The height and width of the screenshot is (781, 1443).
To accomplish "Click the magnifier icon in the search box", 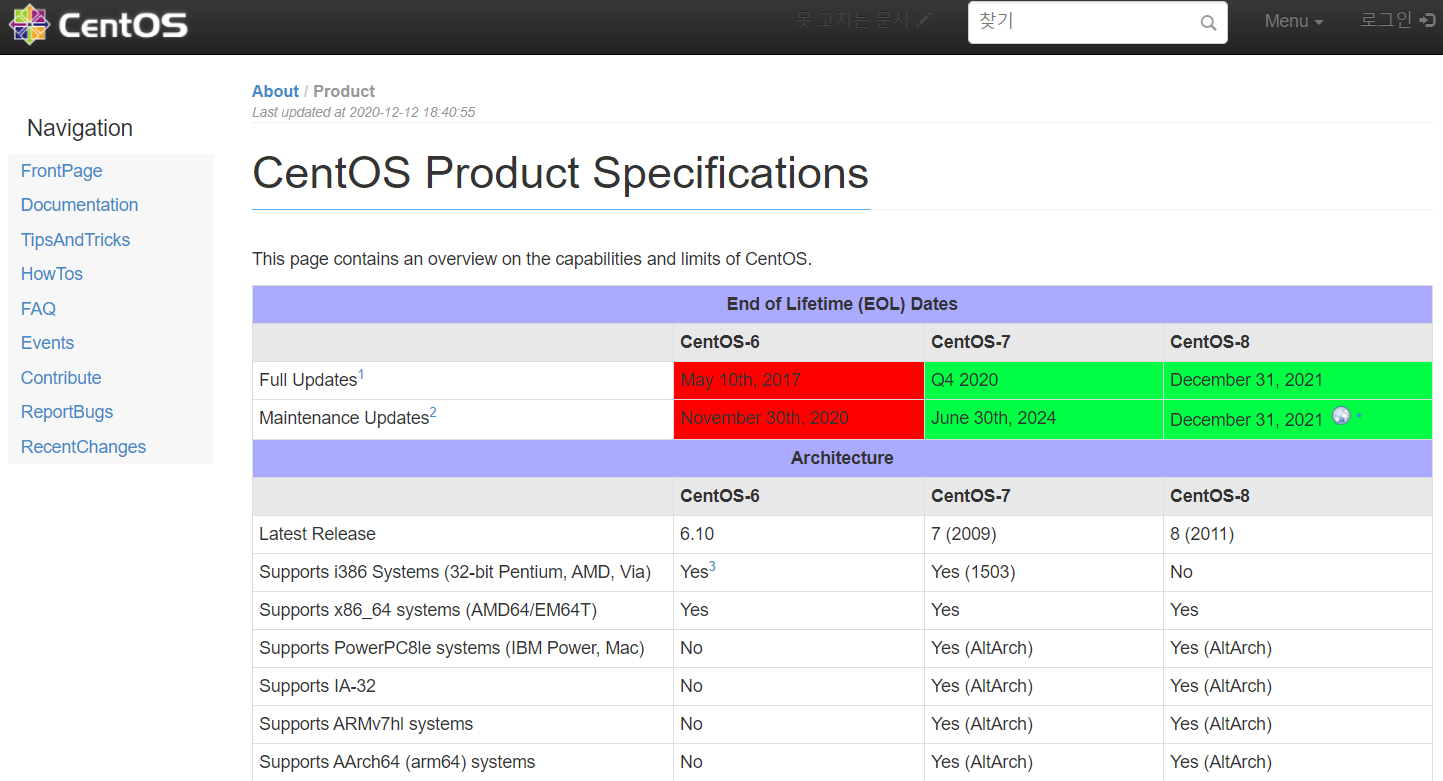I will point(1208,23).
